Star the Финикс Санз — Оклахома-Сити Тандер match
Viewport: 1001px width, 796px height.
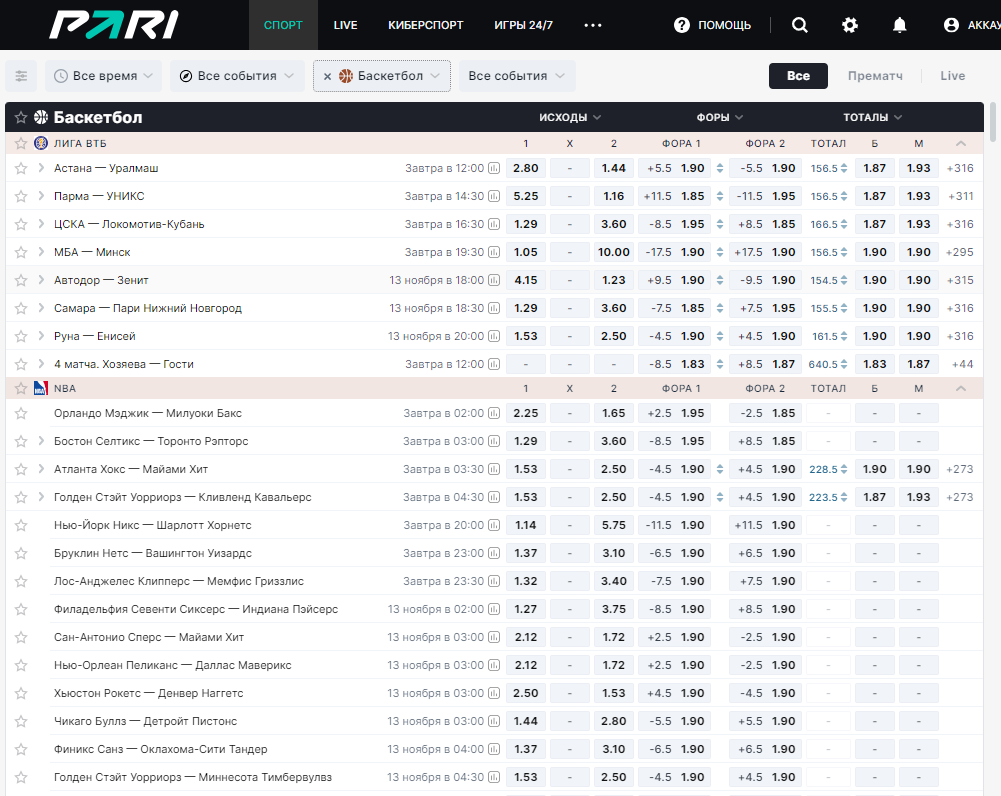21,749
